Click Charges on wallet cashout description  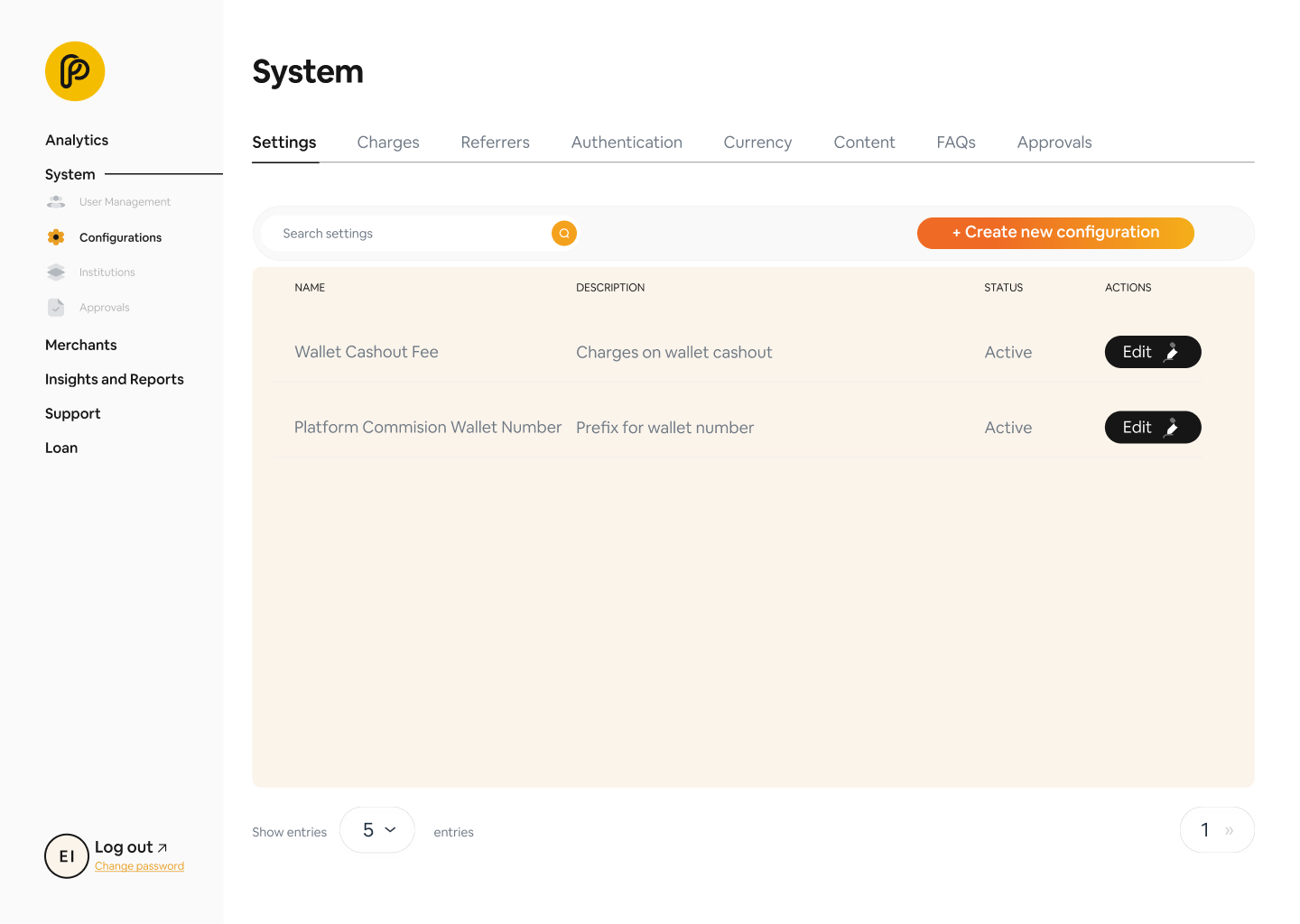tap(674, 353)
